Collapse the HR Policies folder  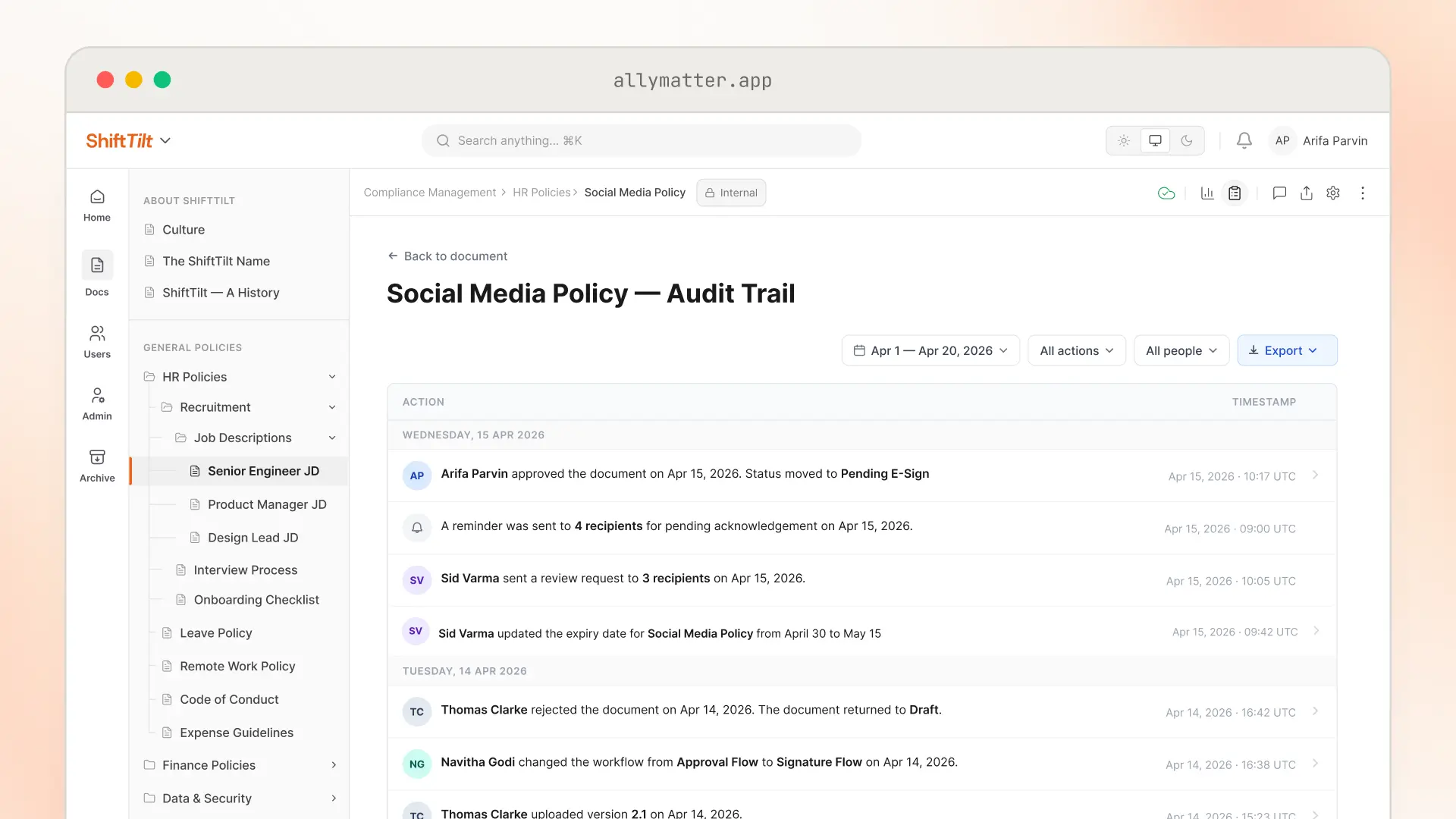tap(332, 377)
